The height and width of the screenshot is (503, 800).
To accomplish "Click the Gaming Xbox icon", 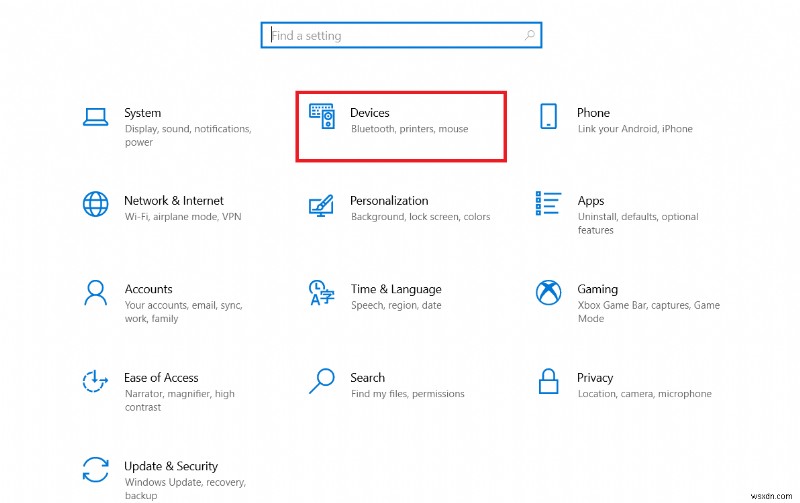I will coord(548,293).
